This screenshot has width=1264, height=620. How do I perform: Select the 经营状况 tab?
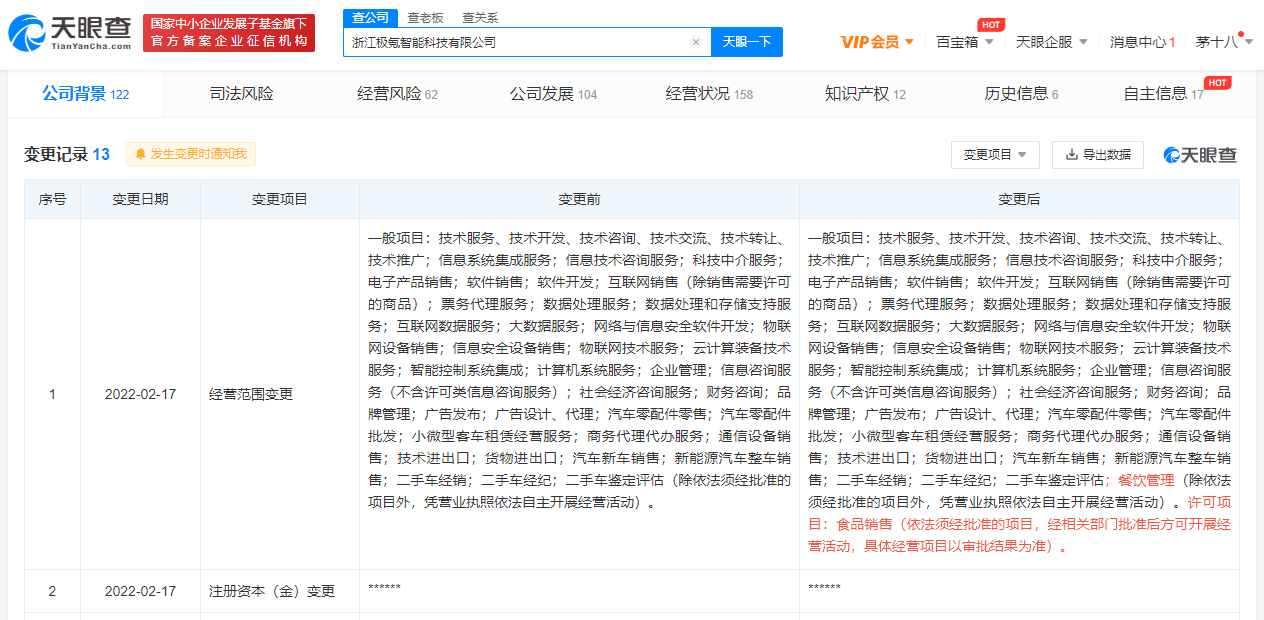(x=708, y=94)
